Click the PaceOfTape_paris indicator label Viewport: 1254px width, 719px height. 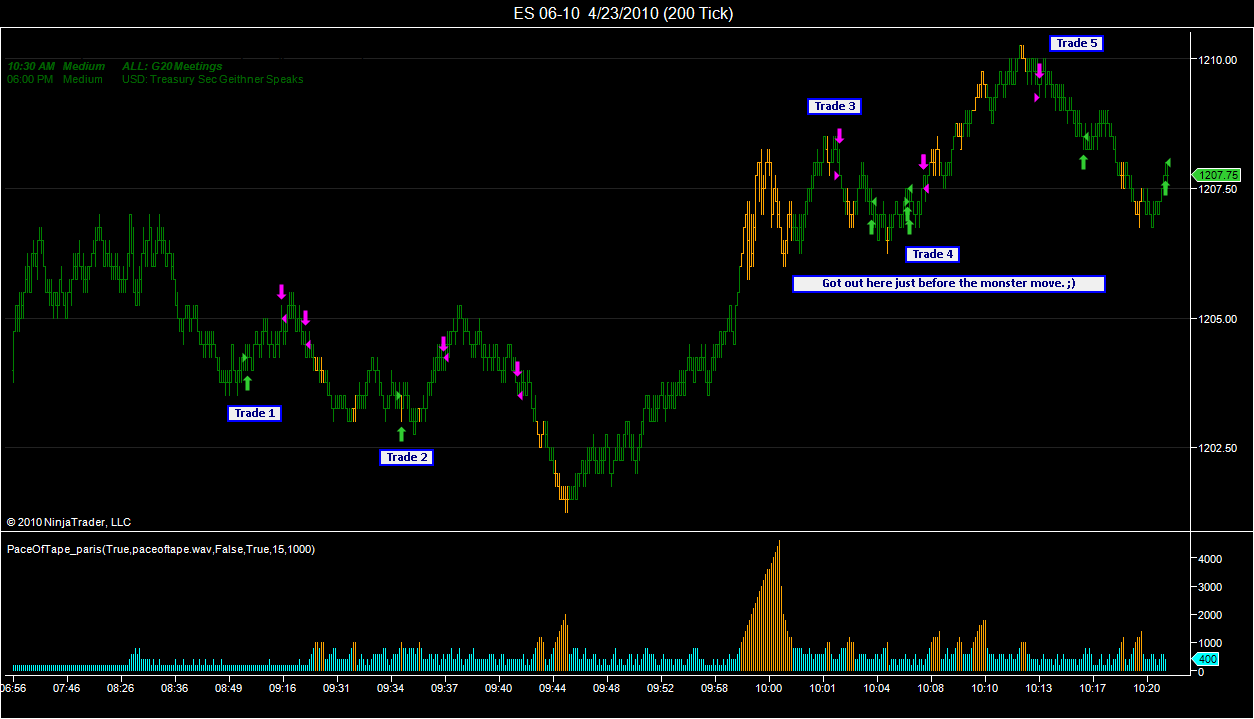click(x=161, y=549)
